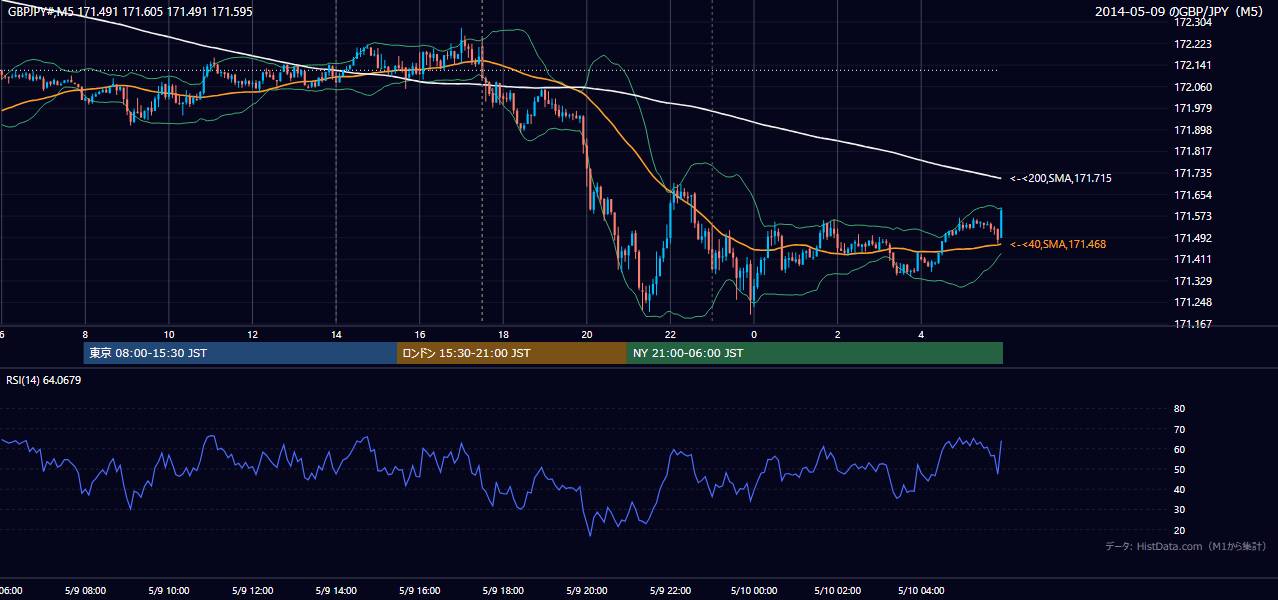The image size is (1278, 600).
Task: Click price axis value 171.573
Action: coord(1193,216)
